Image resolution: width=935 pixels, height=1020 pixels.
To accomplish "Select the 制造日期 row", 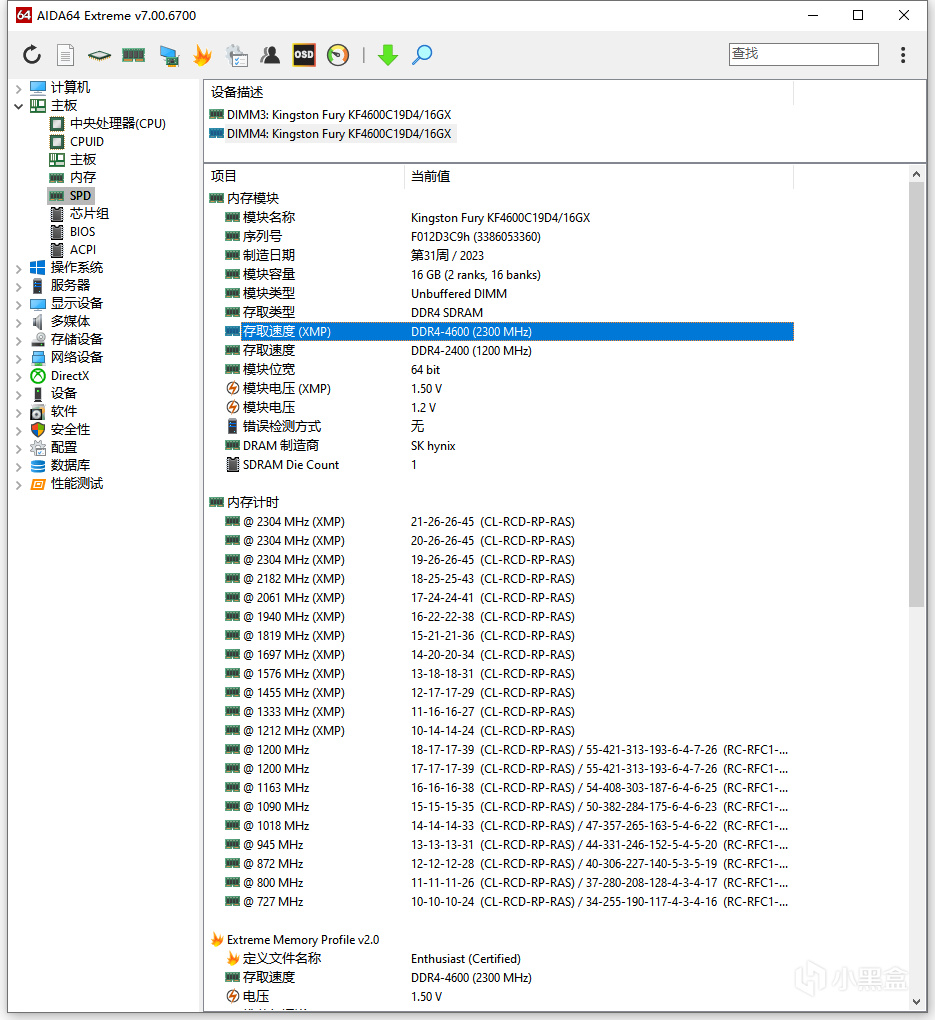I will (500, 256).
